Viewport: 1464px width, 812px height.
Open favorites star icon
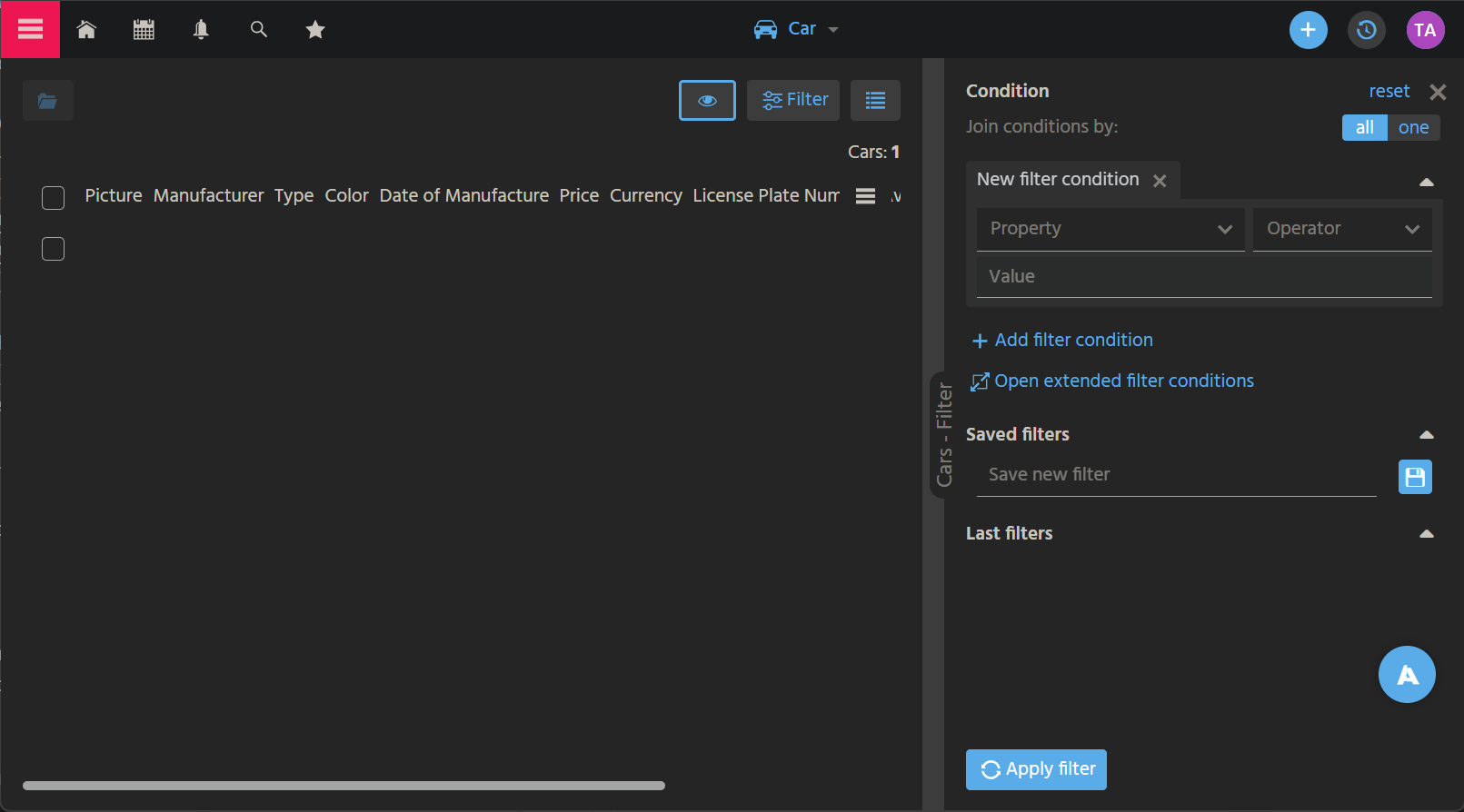[x=315, y=30]
